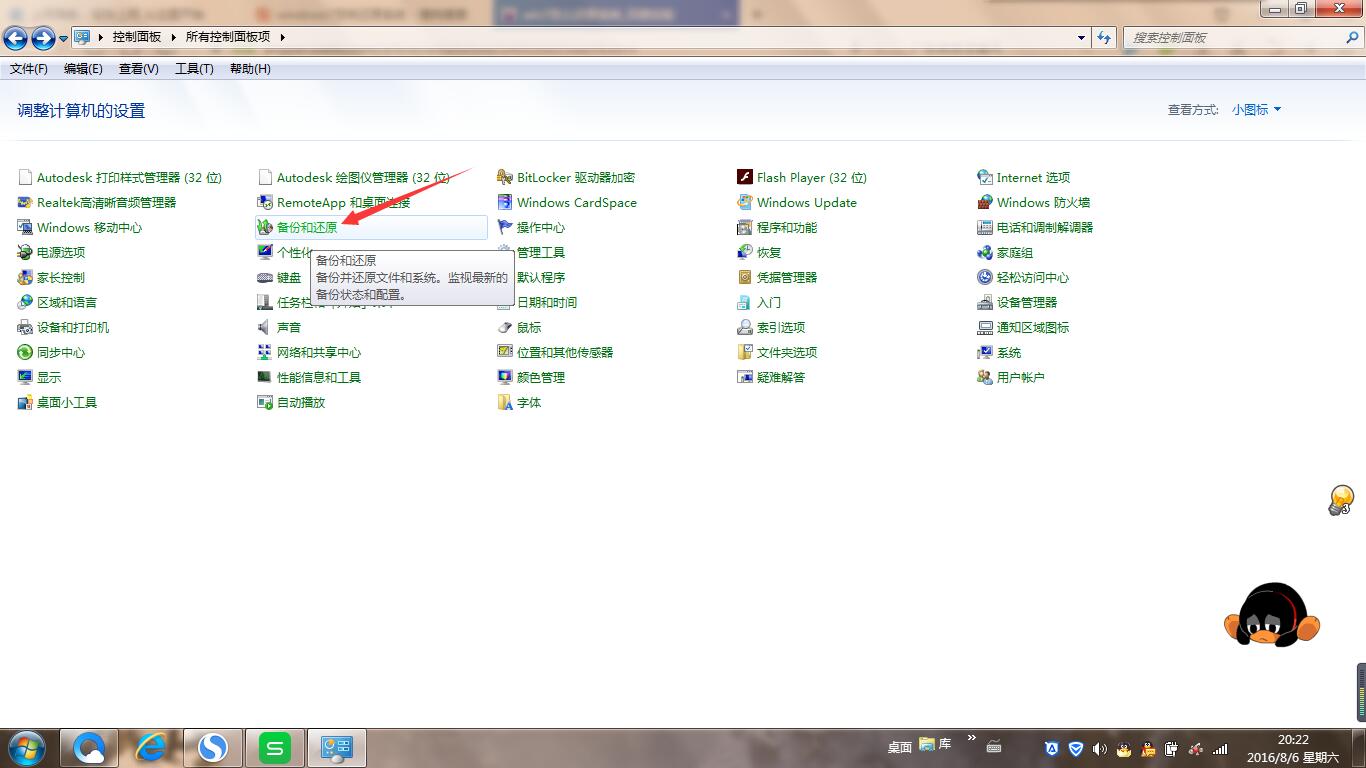Open the 恢复 link
The height and width of the screenshot is (768, 1366).
(769, 252)
